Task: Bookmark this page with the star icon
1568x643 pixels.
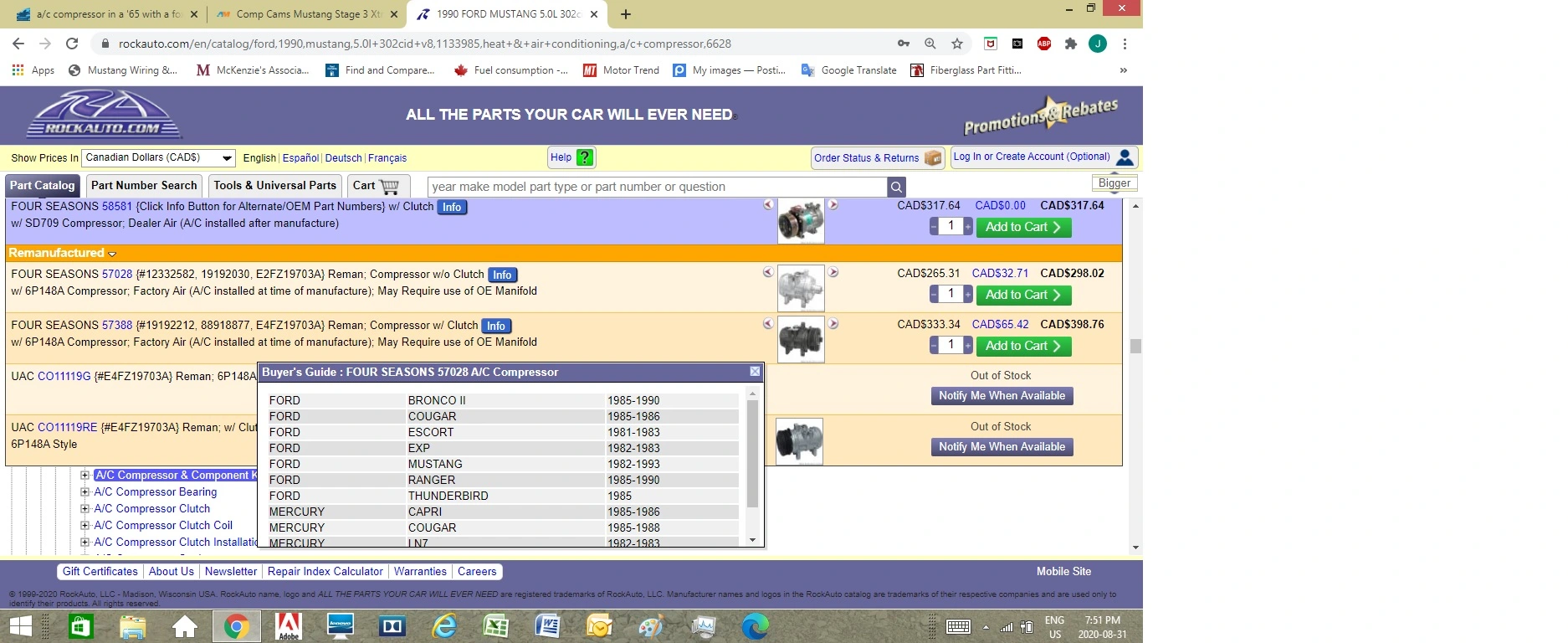Action: click(x=956, y=44)
